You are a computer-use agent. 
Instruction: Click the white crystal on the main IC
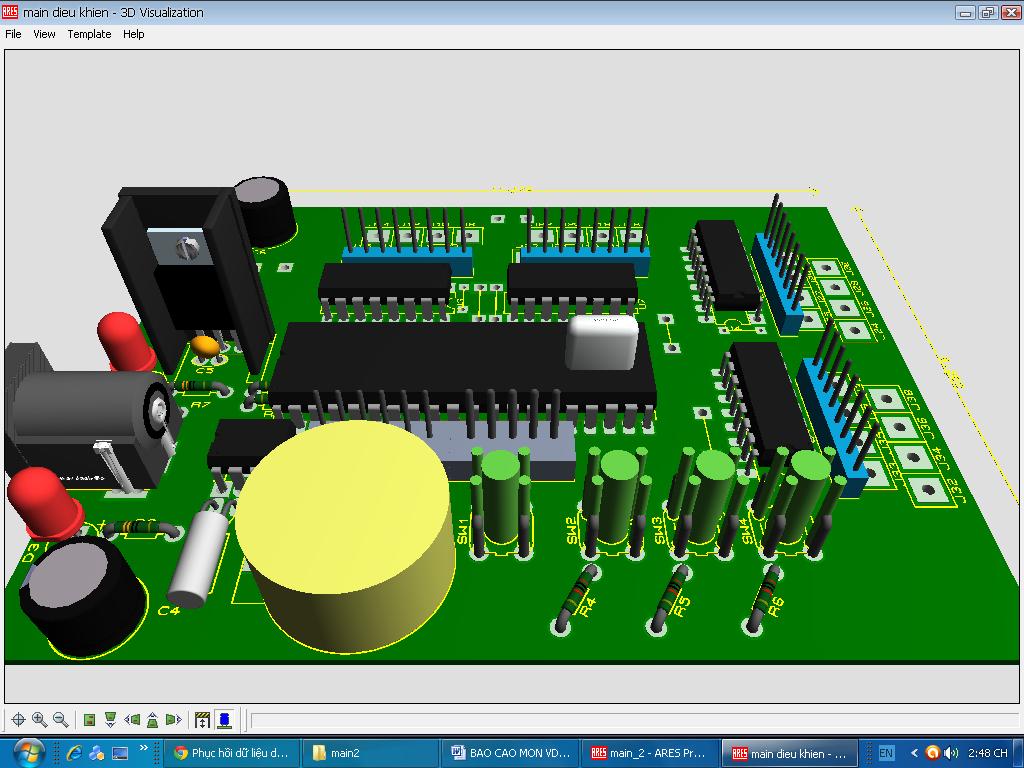pyautogui.click(x=601, y=342)
